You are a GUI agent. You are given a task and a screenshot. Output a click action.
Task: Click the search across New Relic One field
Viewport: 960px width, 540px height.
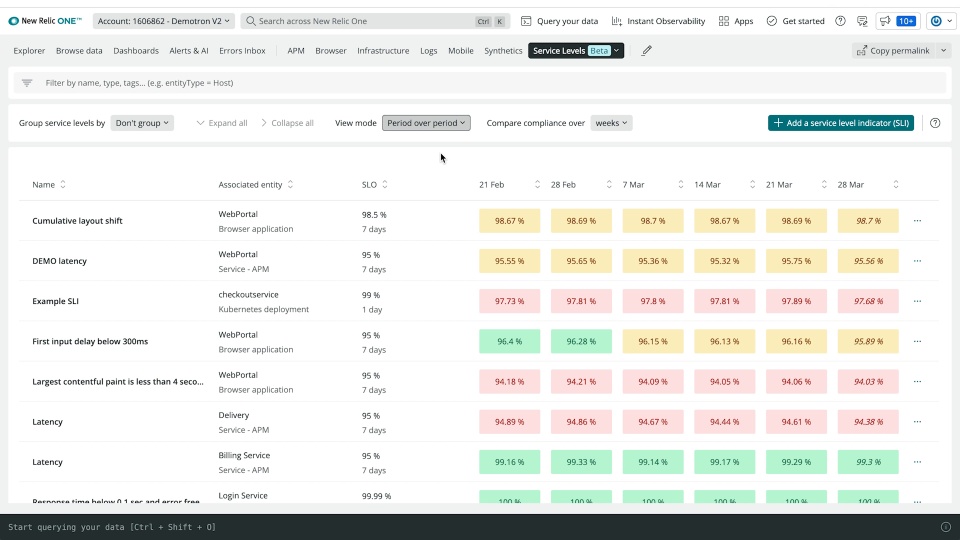pyautogui.click(x=375, y=21)
